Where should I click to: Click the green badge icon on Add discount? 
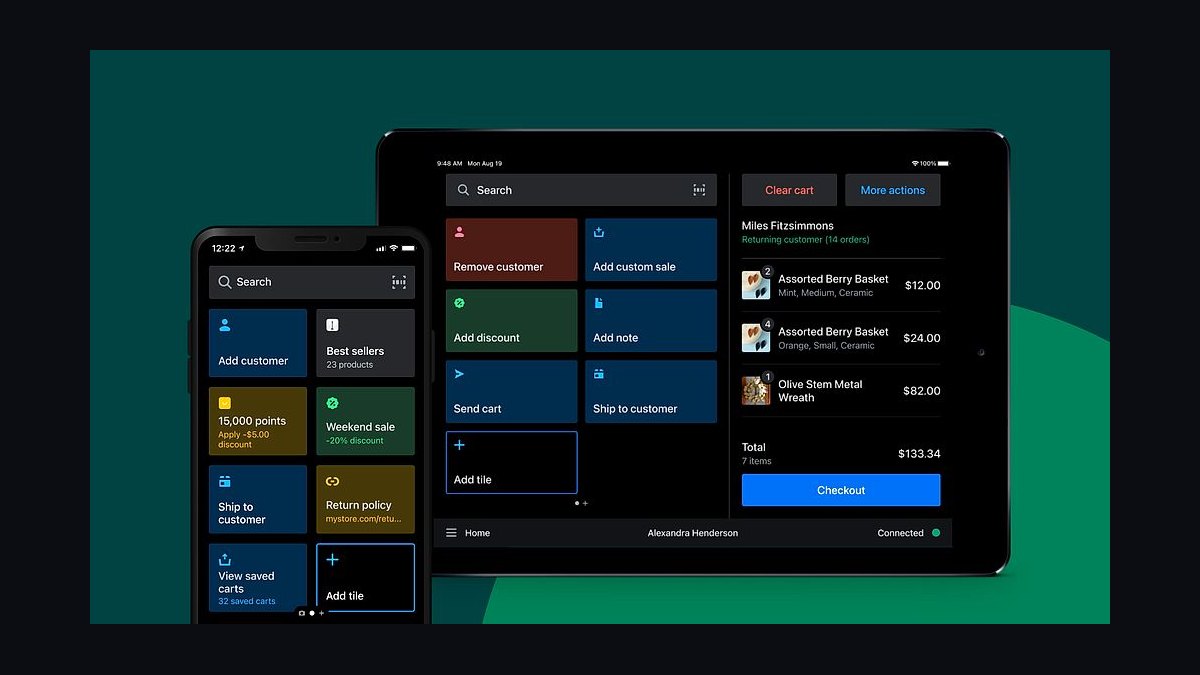(459, 303)
